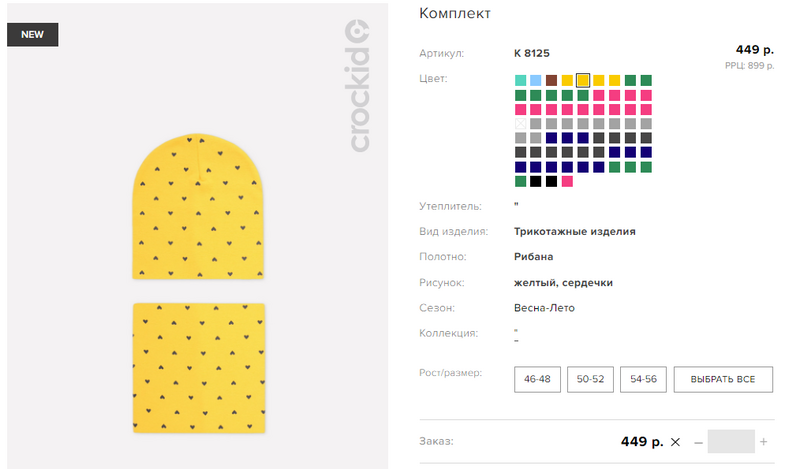This screenshot has width=800, height=469.
Task: Click the minus icon to decrease quantity
Action: 698,442
